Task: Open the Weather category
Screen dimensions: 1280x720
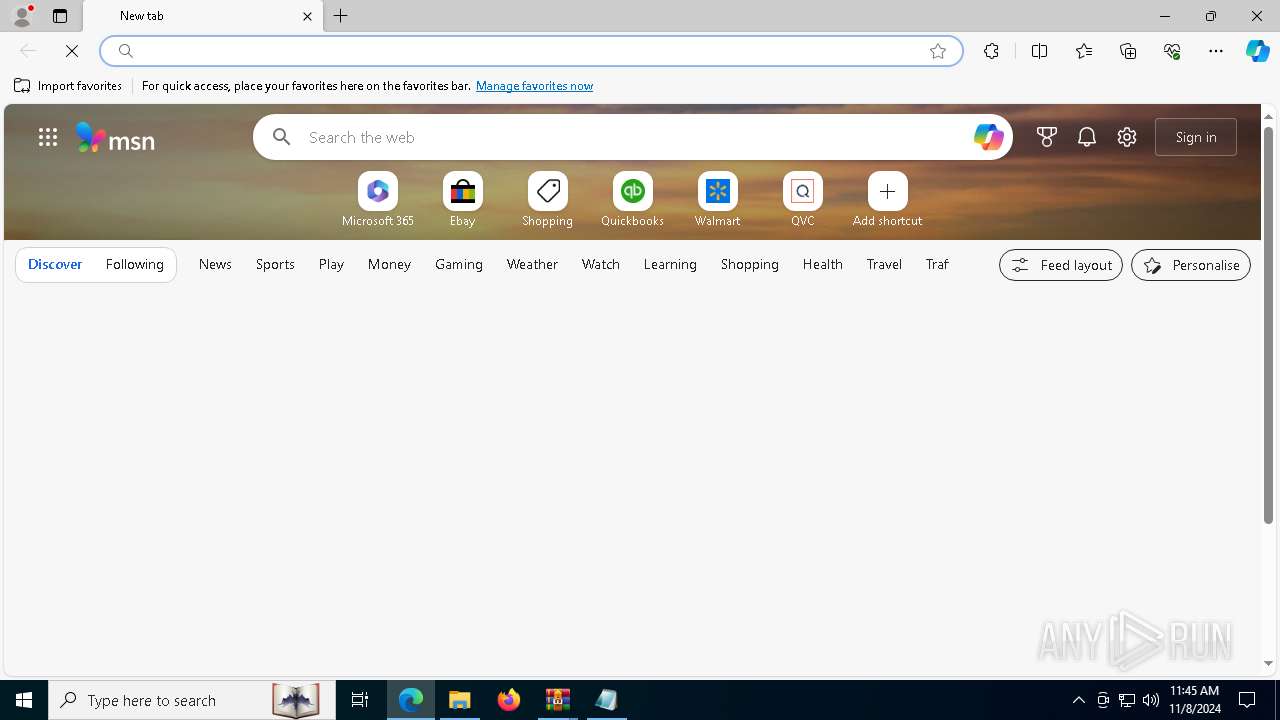Action: (x=532, y=264)
